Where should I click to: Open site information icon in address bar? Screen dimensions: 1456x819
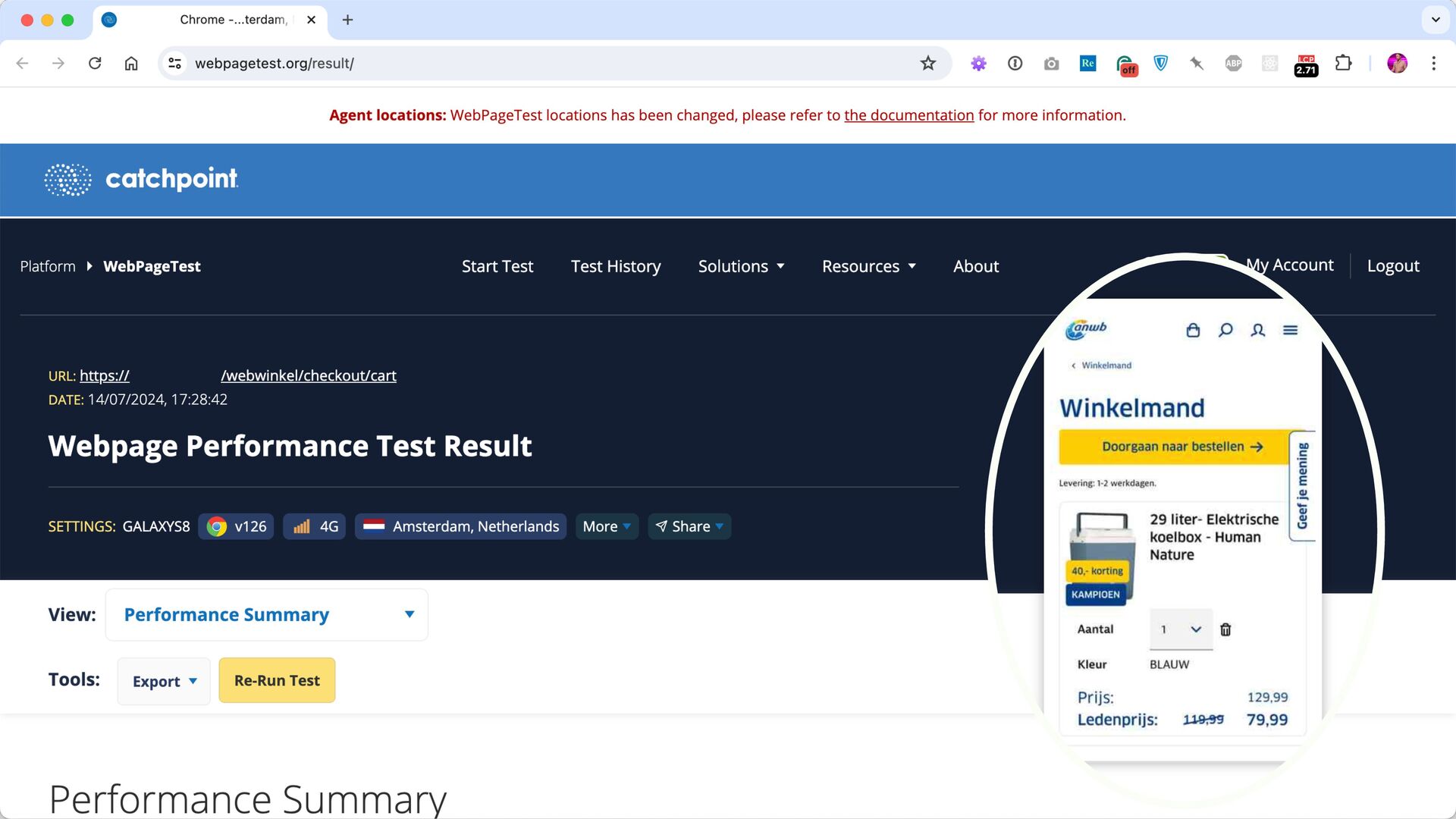175,63
